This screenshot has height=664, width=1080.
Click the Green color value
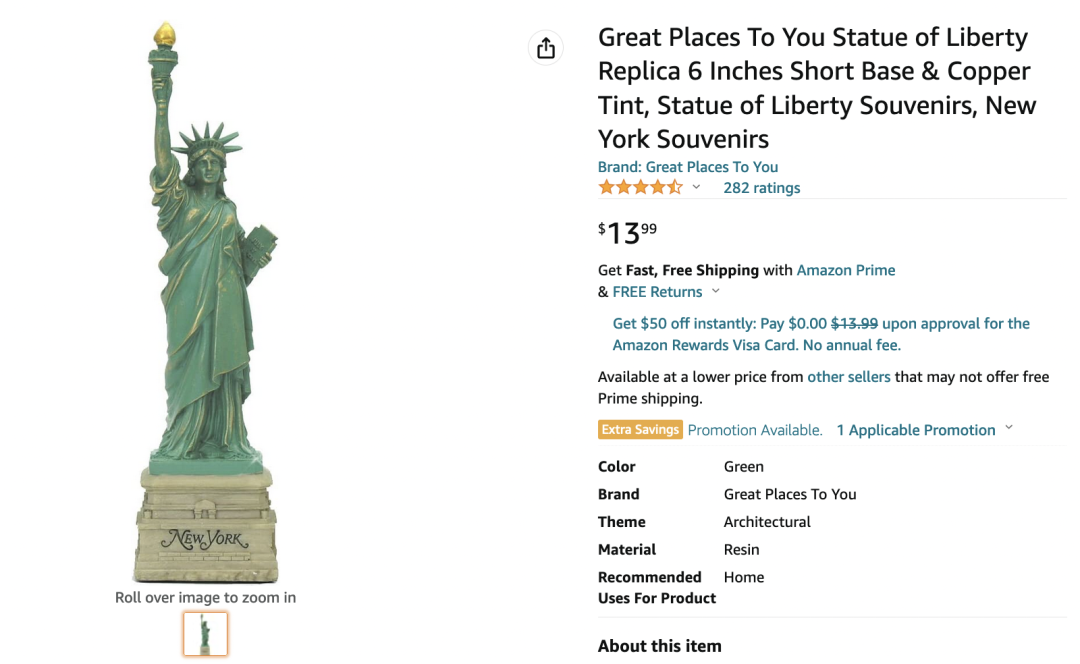(x=744, y=467)
